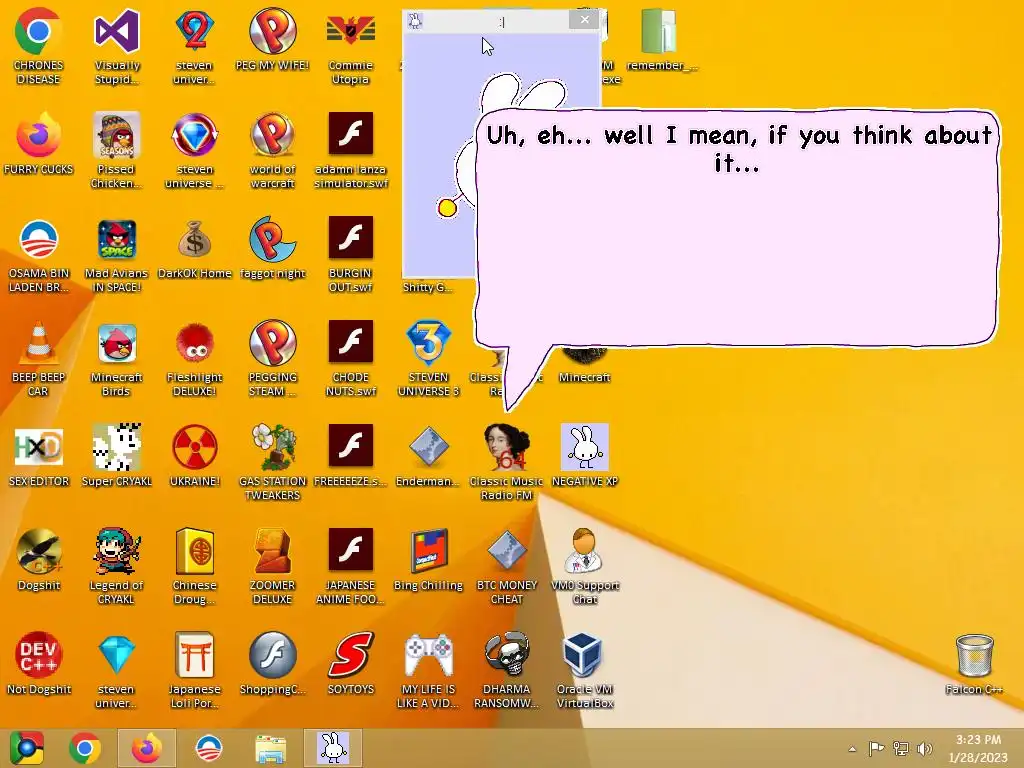Open the BTC MONEY CHEAT icon
Screen dimensions: 1024x768
coord(507,551)
